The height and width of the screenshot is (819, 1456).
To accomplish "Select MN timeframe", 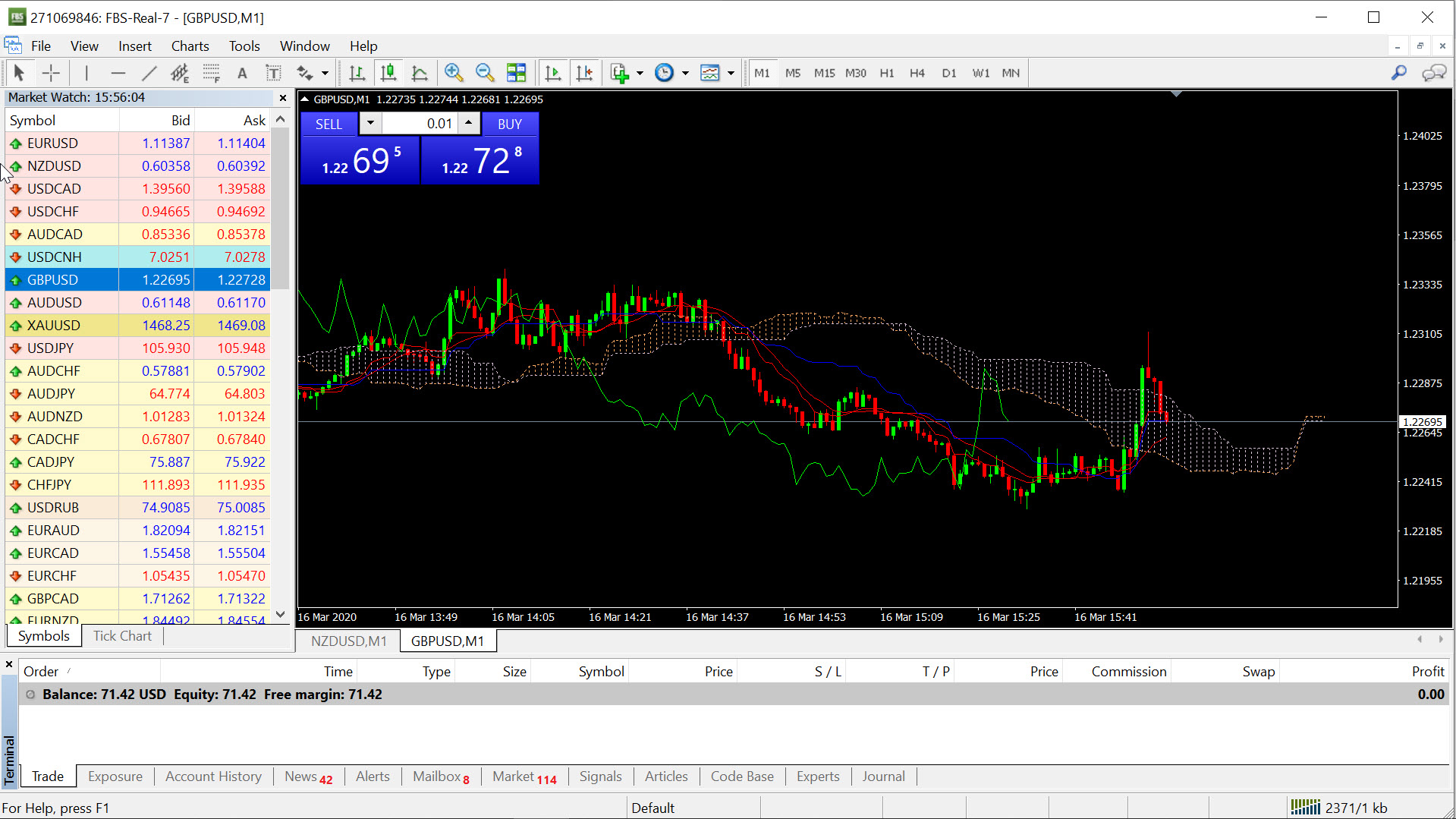I will (1011, 73).
